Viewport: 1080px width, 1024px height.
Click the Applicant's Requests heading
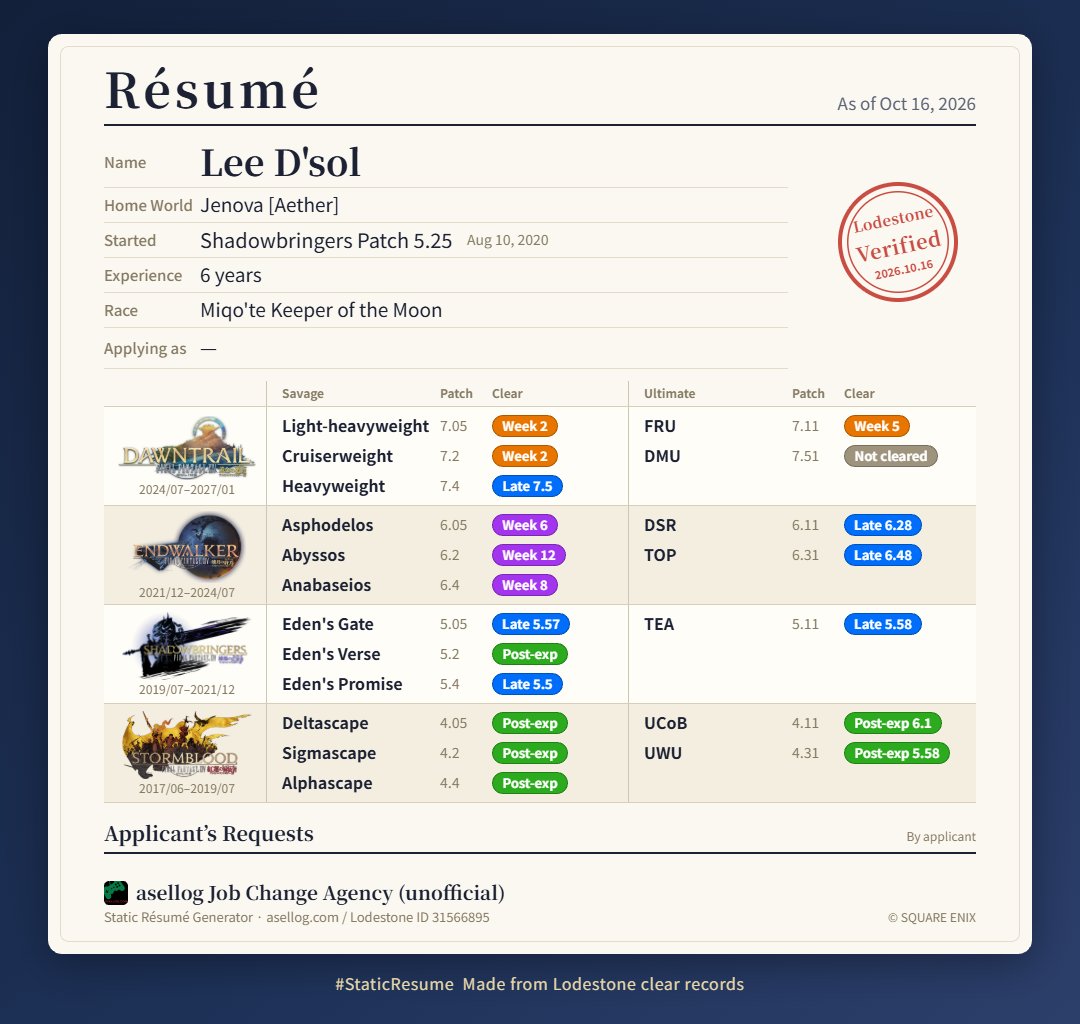point(209,834)
